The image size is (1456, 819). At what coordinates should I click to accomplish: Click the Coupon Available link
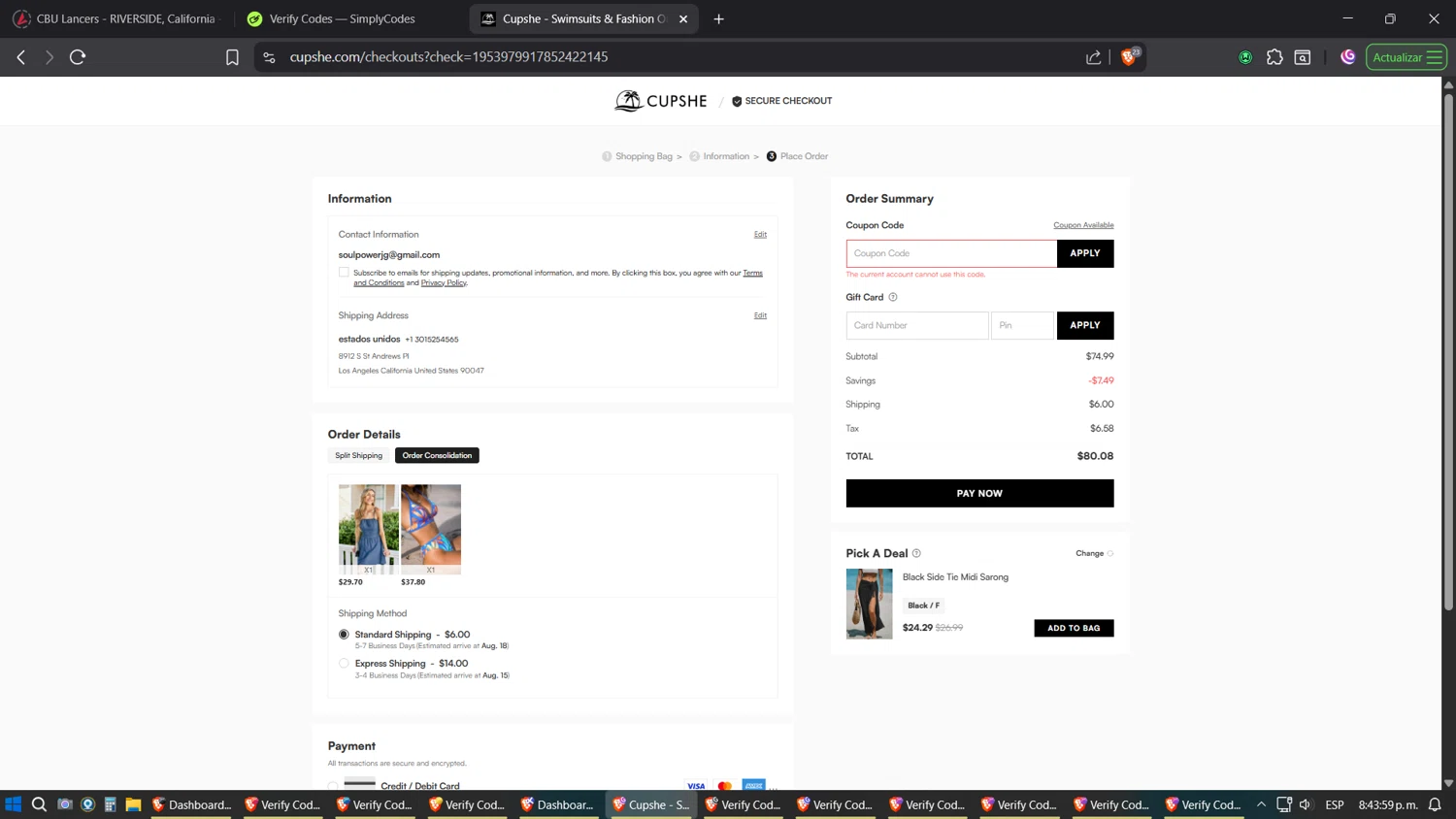[1083, 225]
